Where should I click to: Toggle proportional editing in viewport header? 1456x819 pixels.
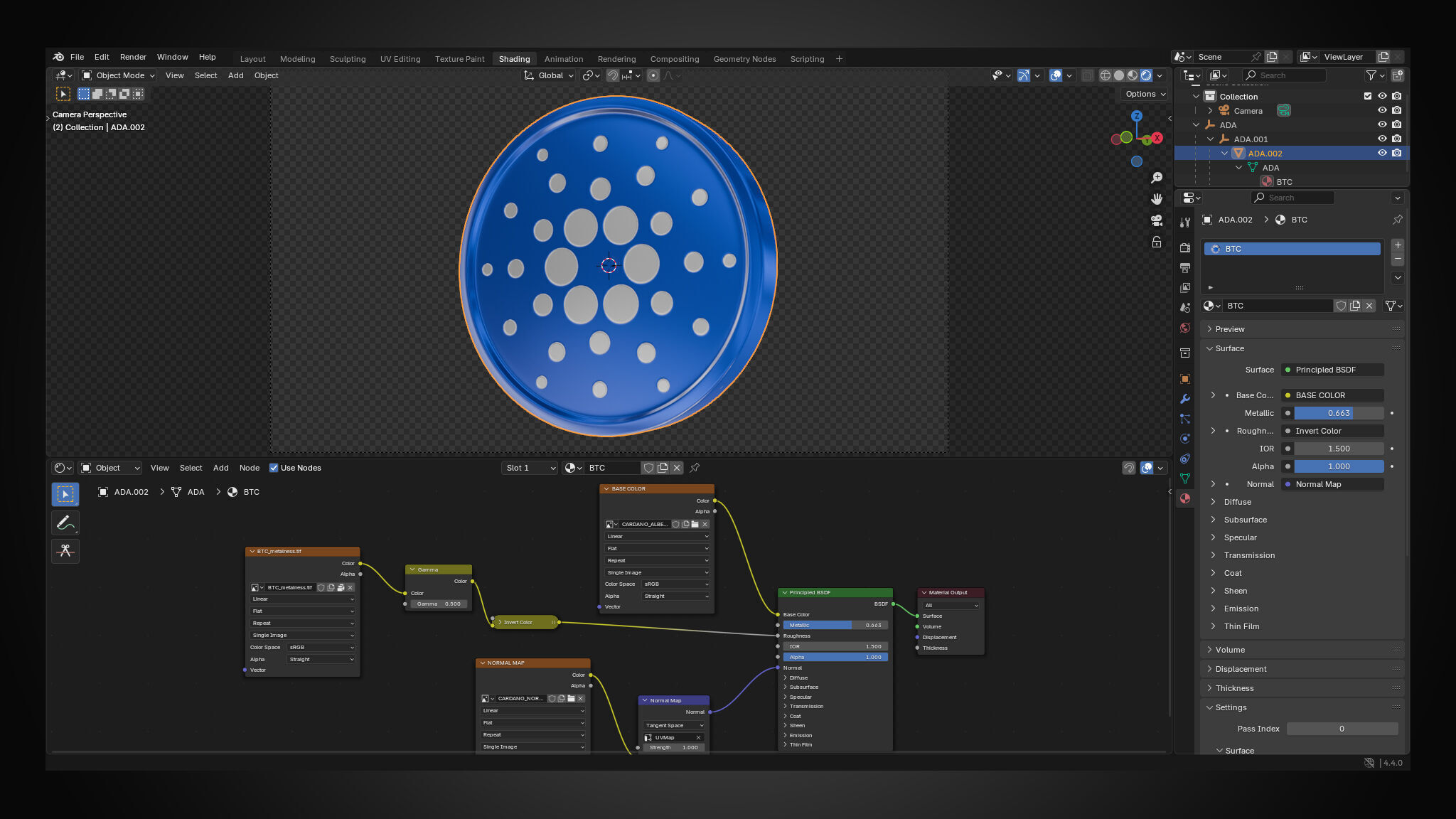tap(653, 75)
